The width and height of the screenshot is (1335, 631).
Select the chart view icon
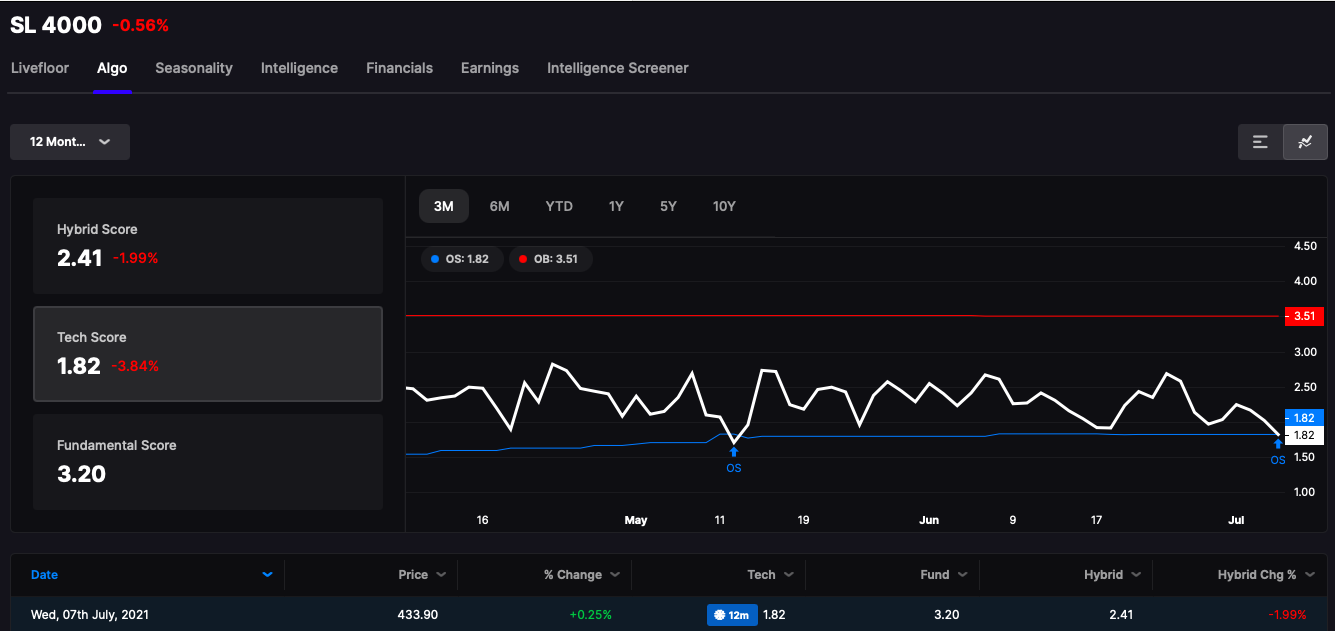click(1305, 142)
